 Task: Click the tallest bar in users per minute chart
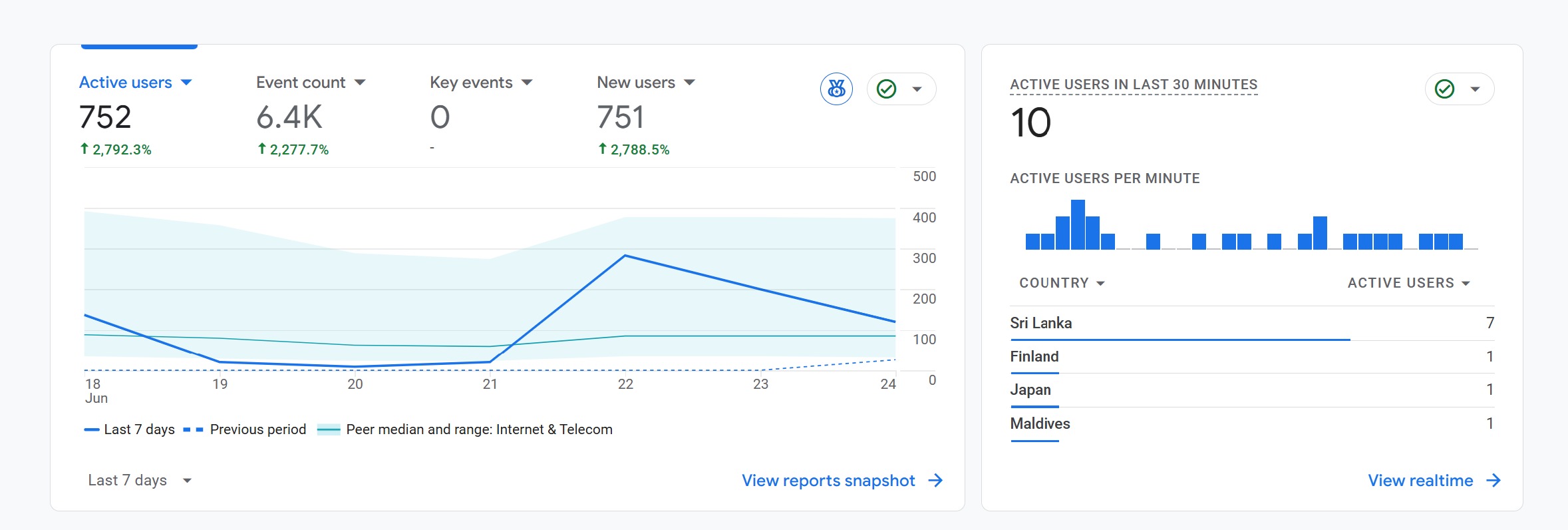1078,224
